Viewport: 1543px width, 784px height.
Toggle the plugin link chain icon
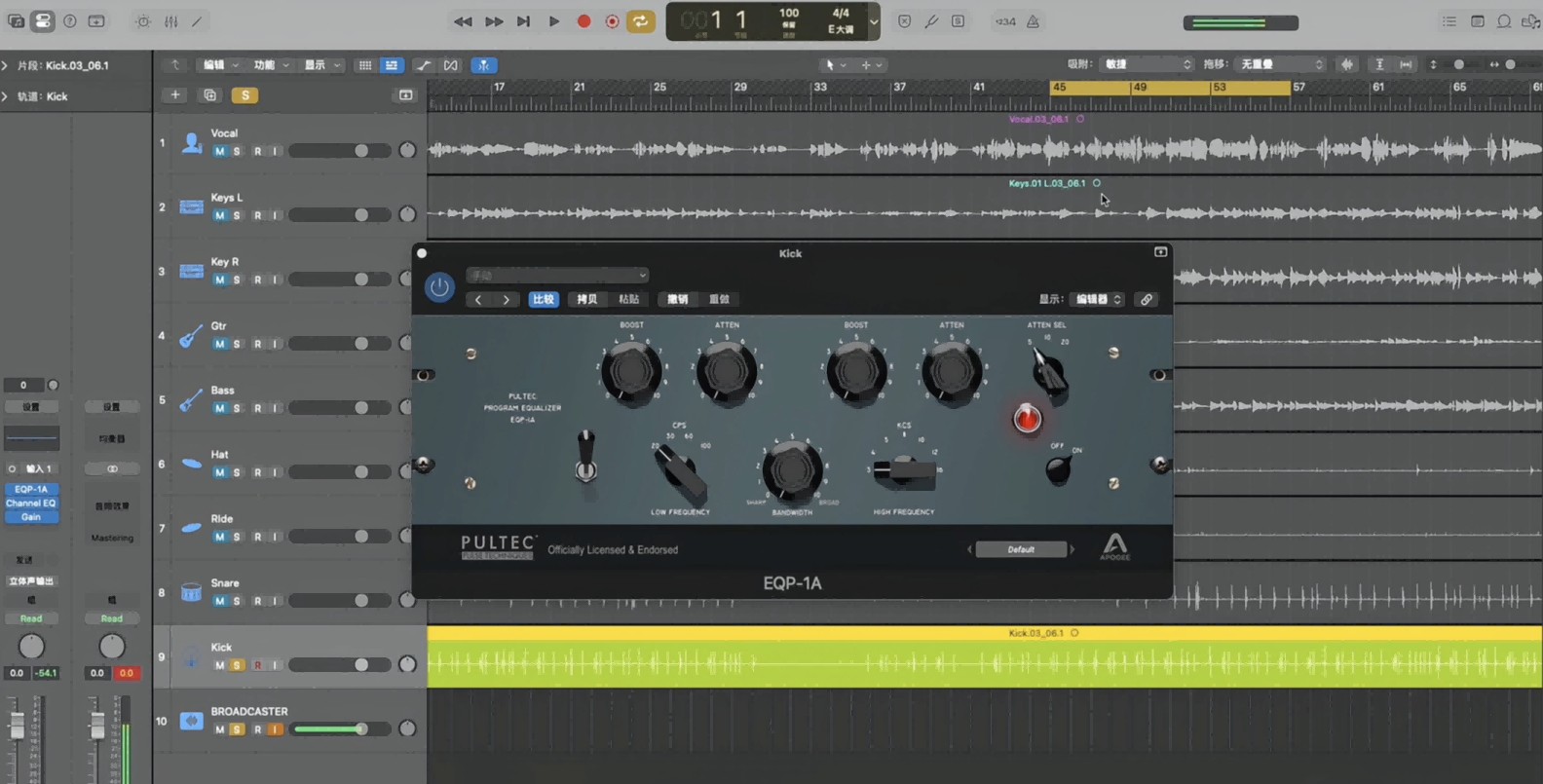click(1147, 299)
